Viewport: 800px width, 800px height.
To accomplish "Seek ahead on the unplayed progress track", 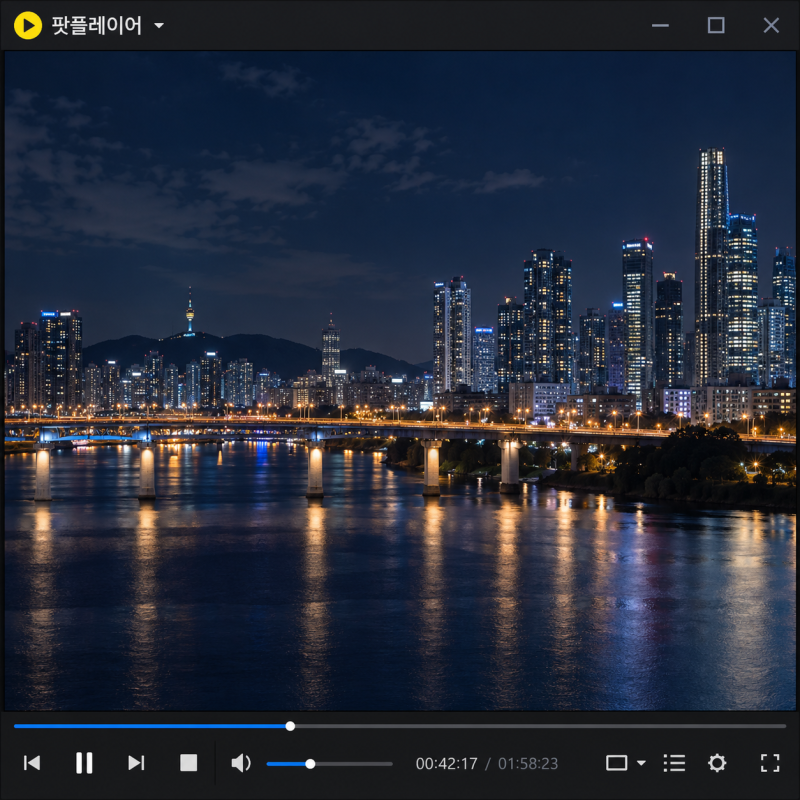I will [540, 726].
